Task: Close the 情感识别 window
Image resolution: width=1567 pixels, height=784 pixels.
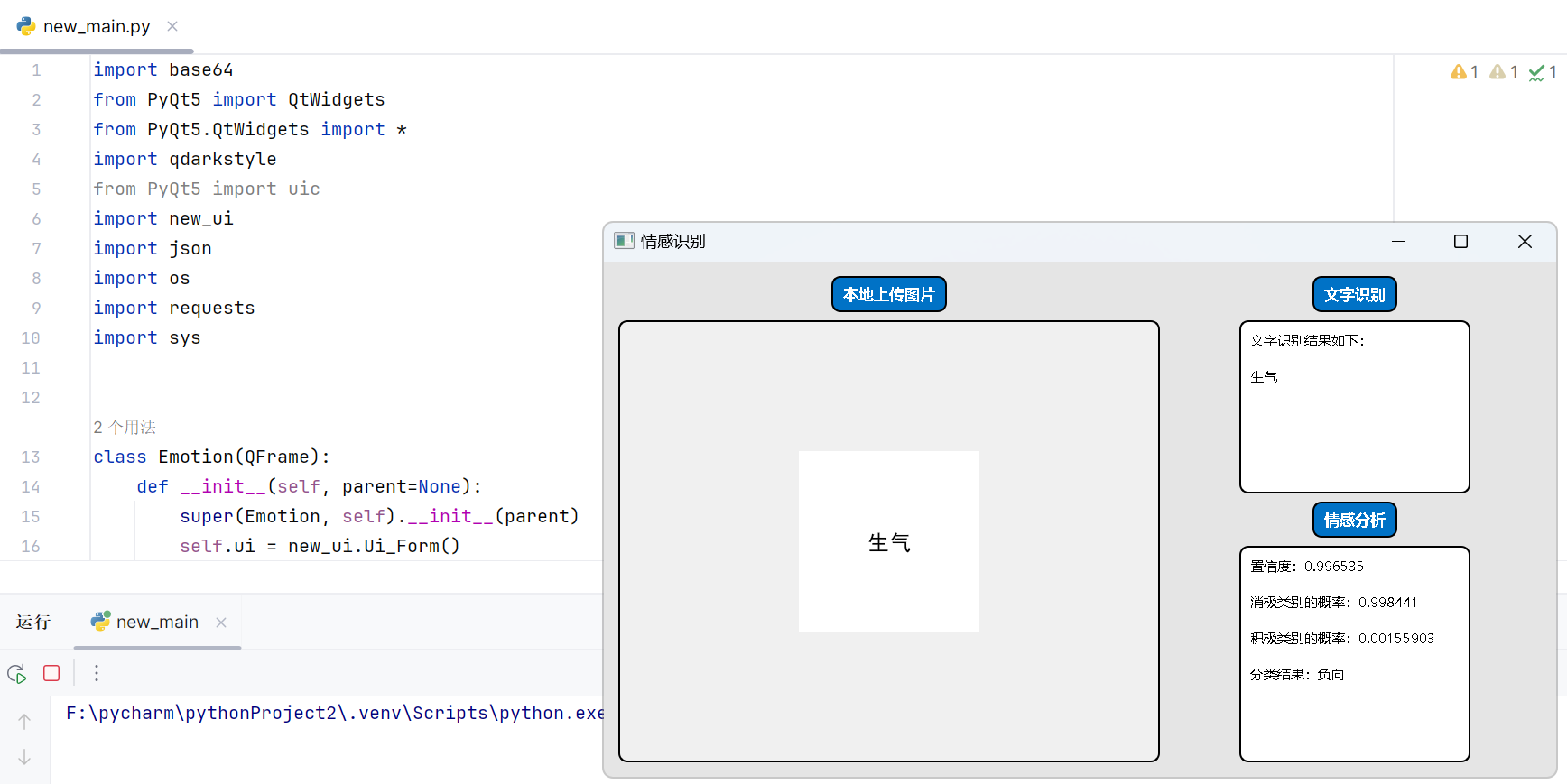Action: (1525, 241)
